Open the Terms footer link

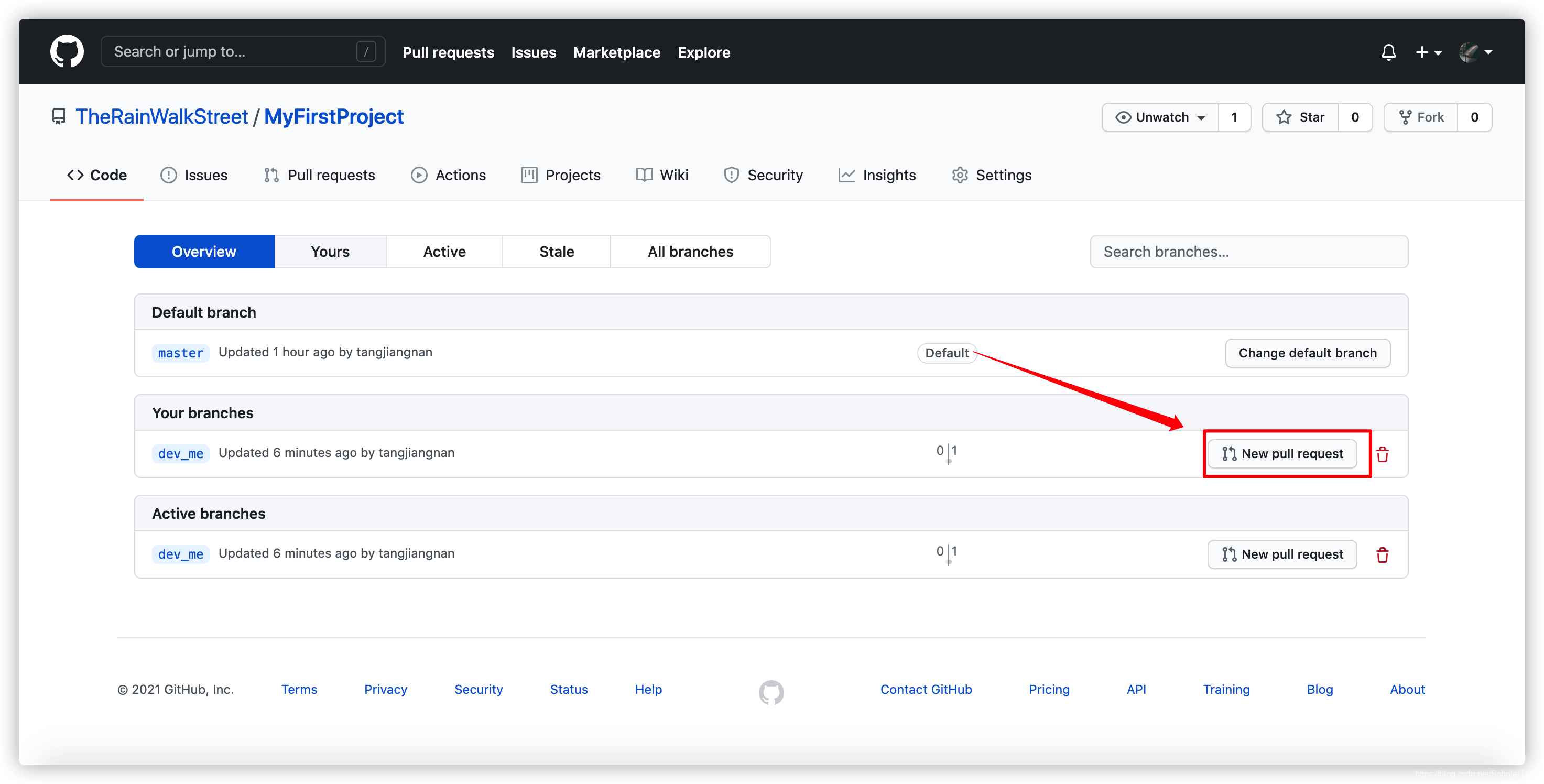click(299, 689)
